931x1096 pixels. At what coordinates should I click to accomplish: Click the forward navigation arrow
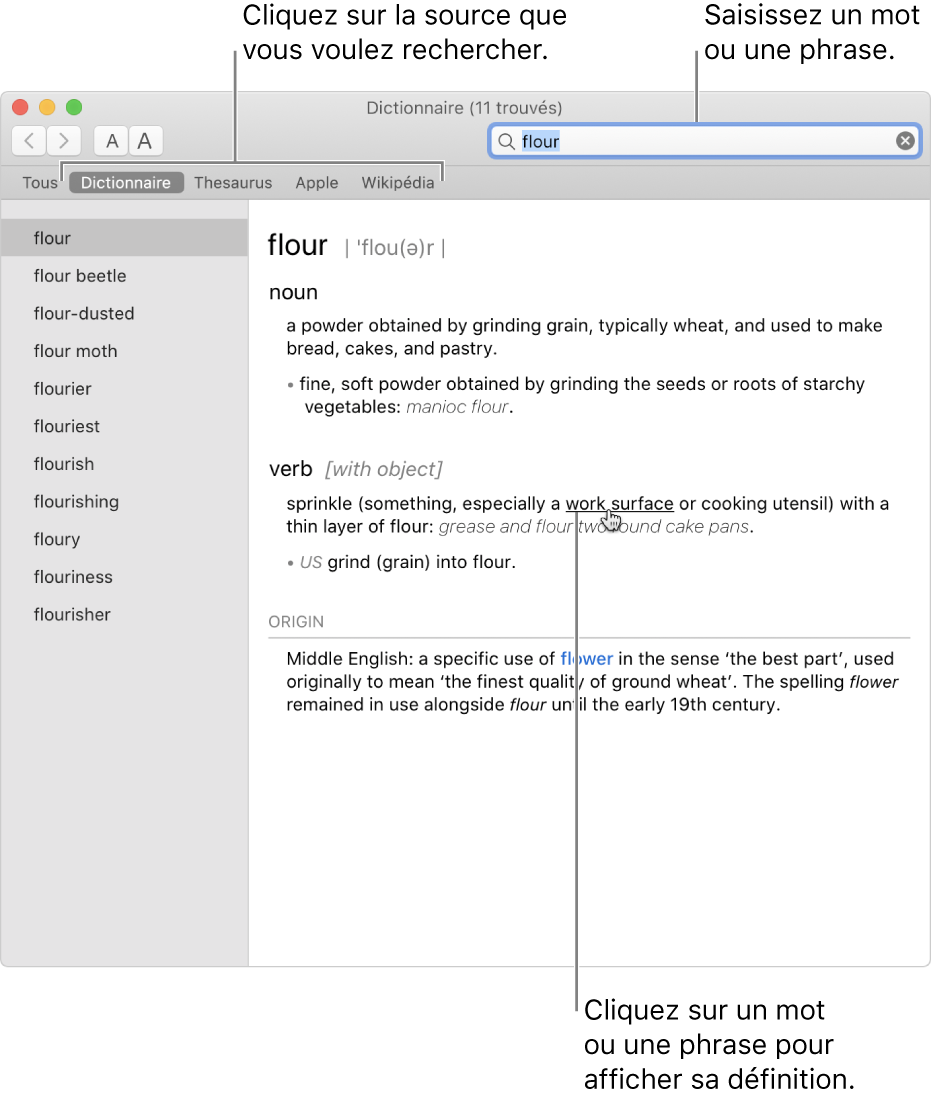(64, 141)
